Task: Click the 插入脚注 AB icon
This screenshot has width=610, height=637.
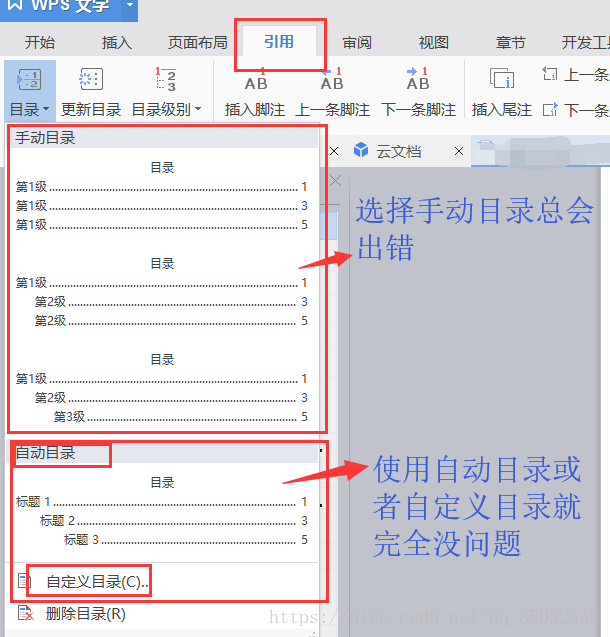Action: (256, 79)
